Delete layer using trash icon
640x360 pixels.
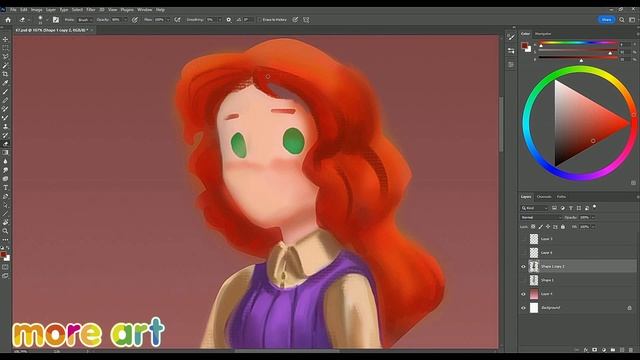[x=631, y=350]
